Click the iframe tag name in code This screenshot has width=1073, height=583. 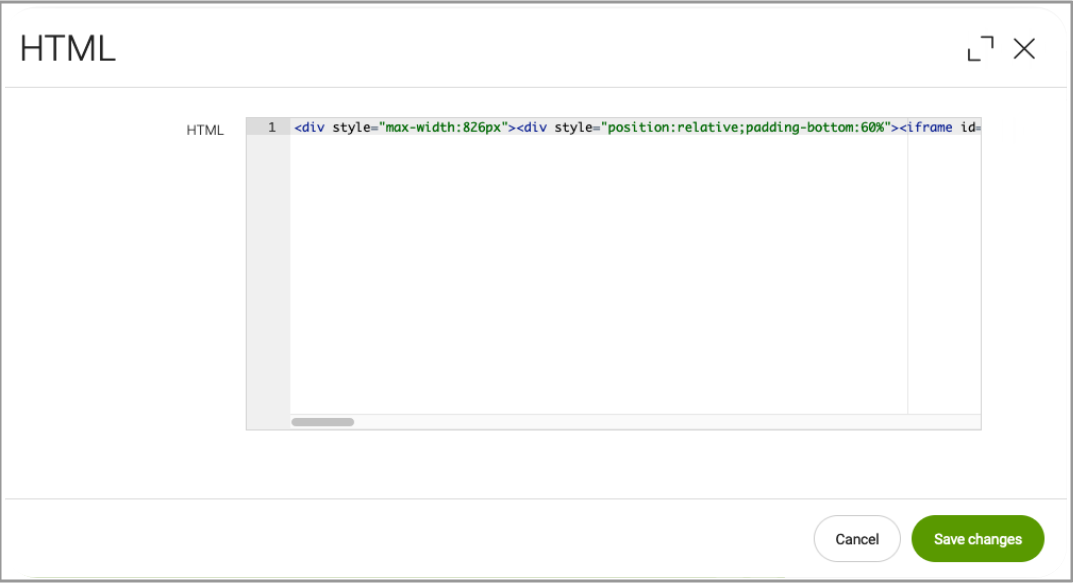pyautogui.click(x=930, y=128)
